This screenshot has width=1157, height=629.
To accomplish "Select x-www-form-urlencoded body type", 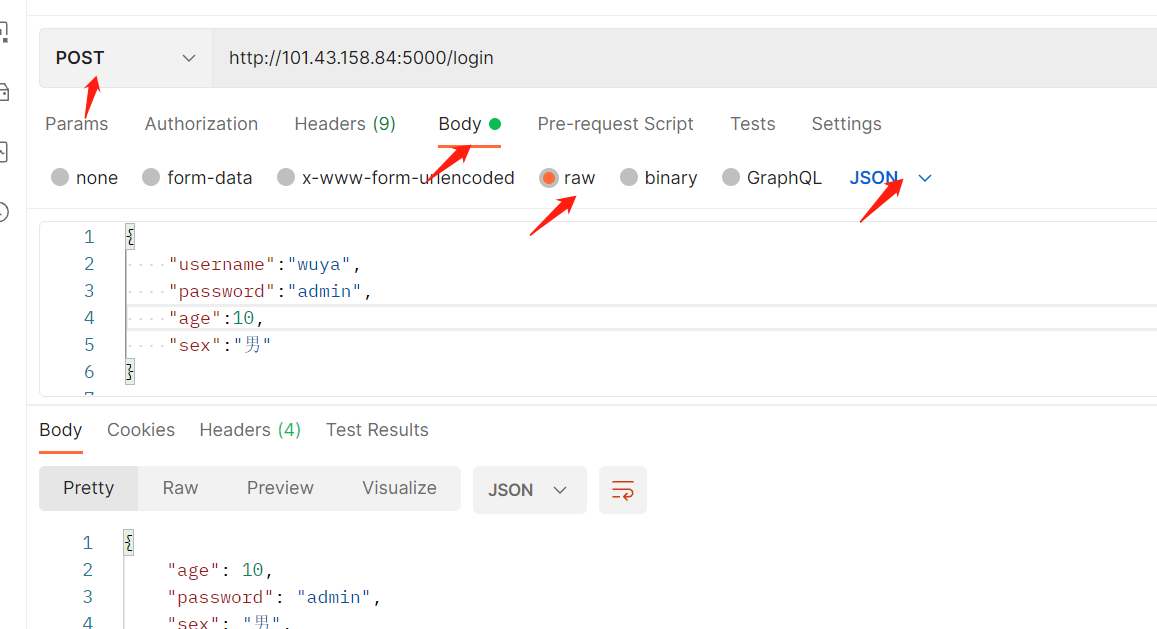I will click(286, 178).
